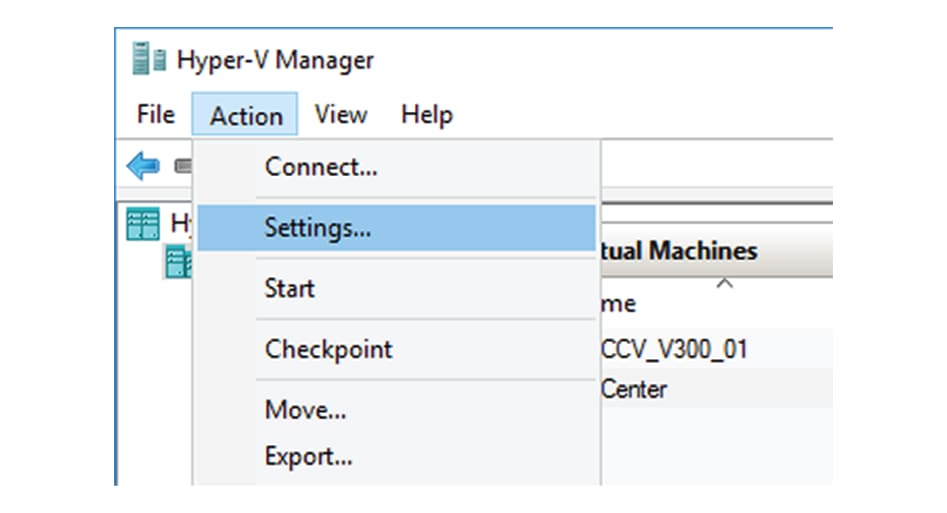This screenshot has width=947, height=513.
Task: Select the server node under Hyper-V Manager tree
Action: pos(178,262)
